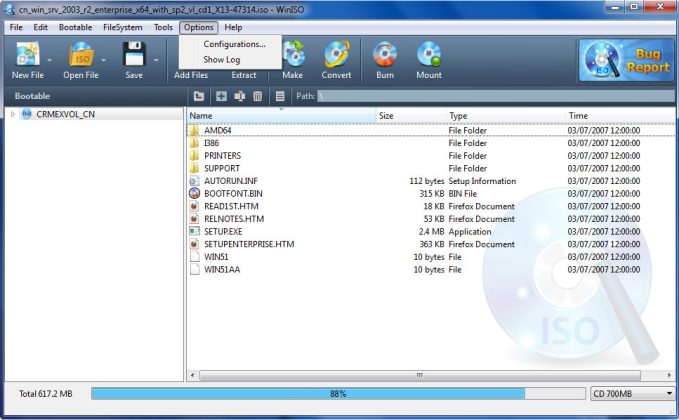Click the New File toolbar icon
The image size is (679, 420).
[x=28, y=54]
